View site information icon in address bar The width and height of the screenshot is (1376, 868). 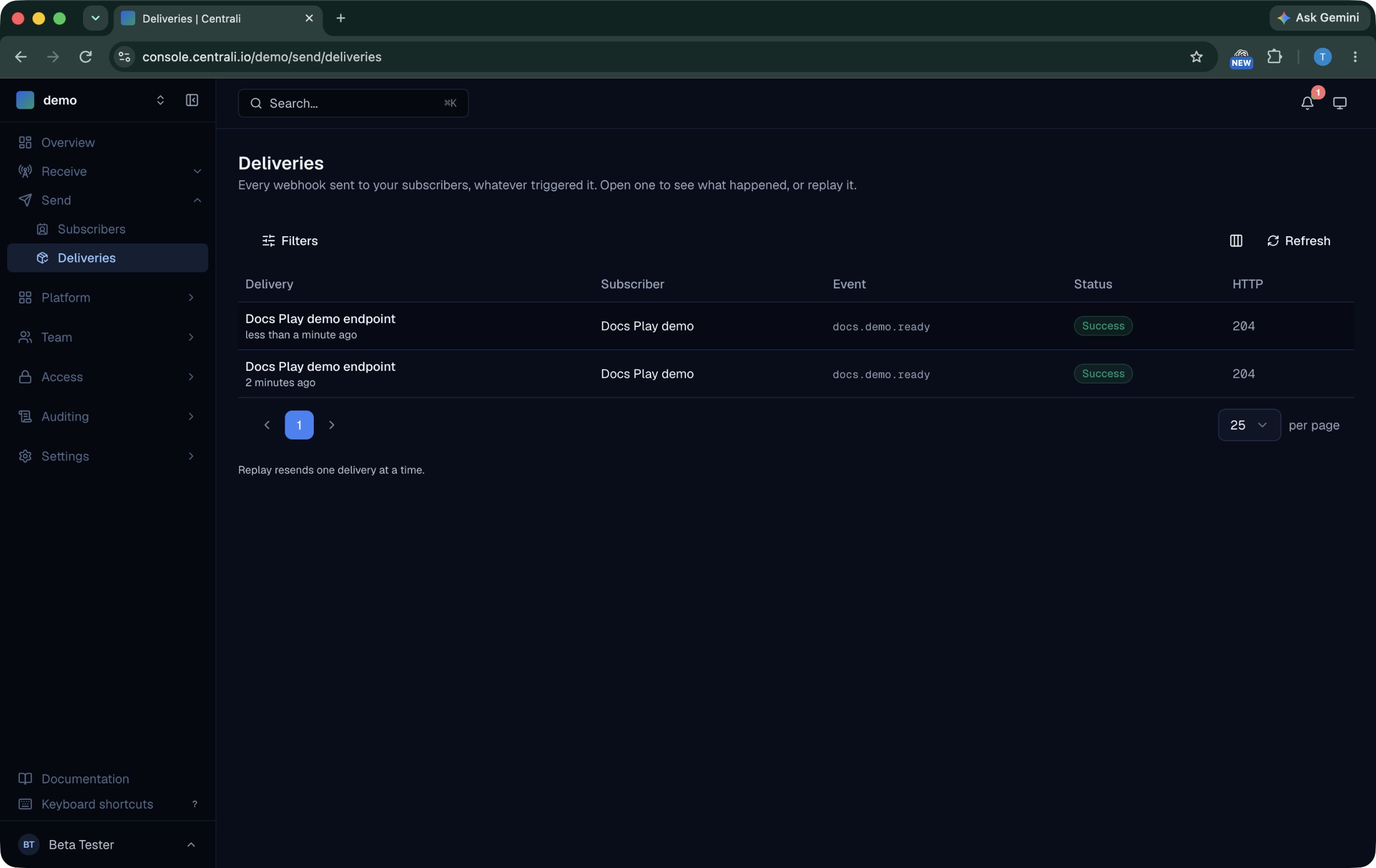[x=125, y=57]
